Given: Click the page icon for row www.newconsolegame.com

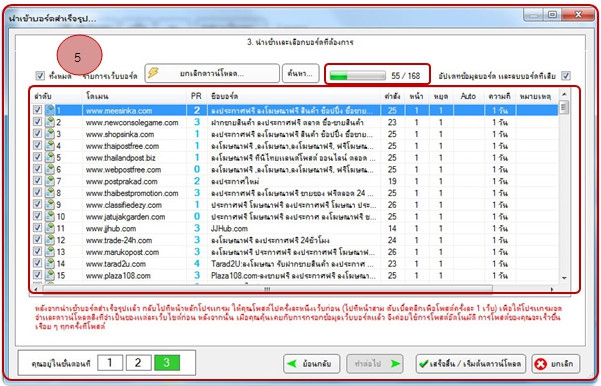Looking at the screenshot, I should [x=50, y=122].
